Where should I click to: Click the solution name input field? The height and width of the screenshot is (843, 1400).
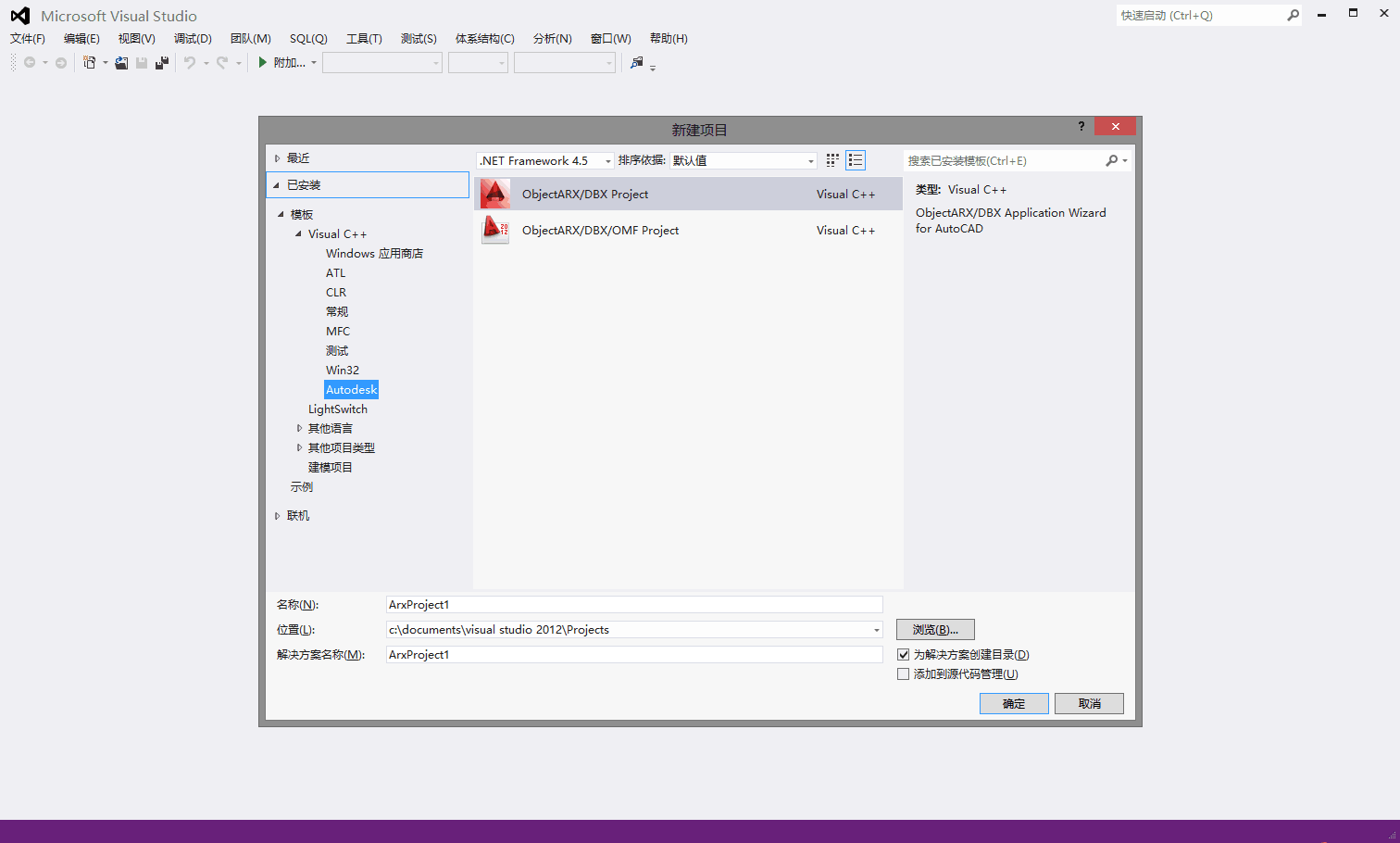tap(634, 654)
